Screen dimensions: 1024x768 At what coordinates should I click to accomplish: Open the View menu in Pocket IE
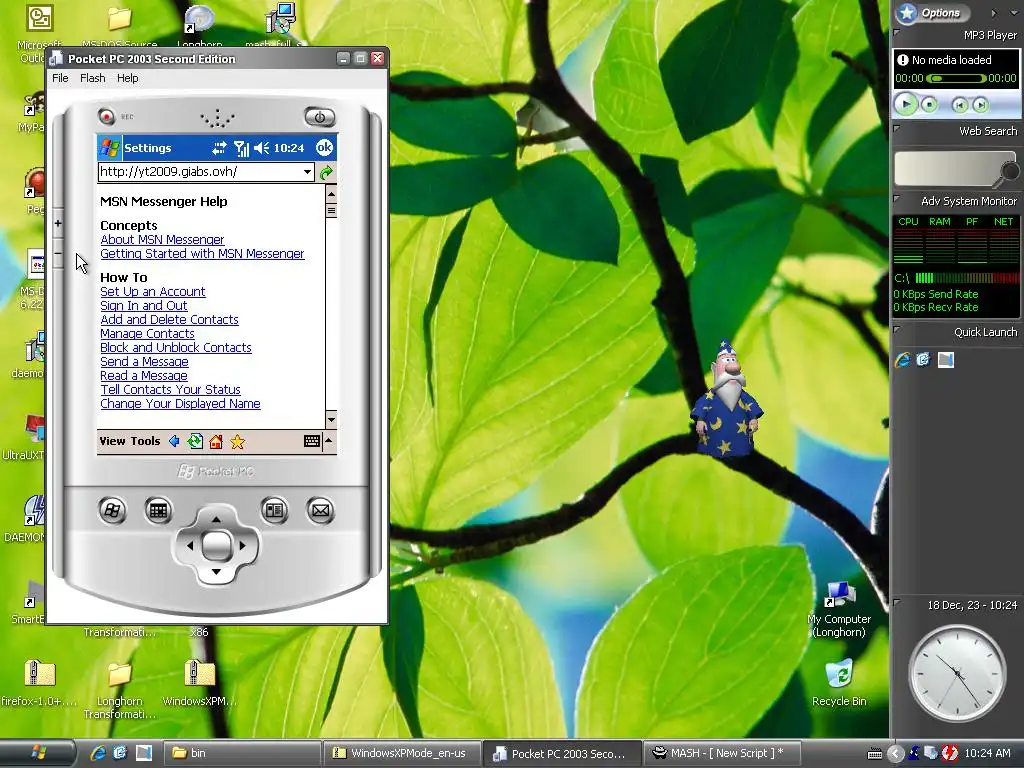(x=112, y=441)
